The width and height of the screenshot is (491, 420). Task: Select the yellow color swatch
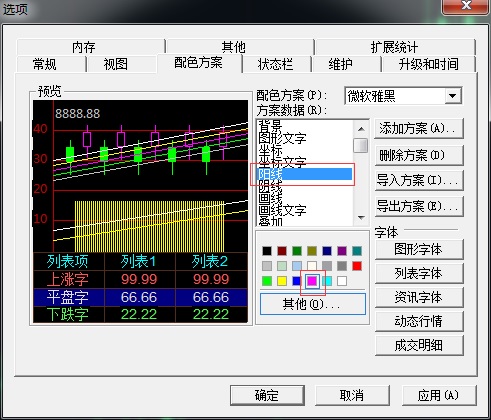(282, 281)
